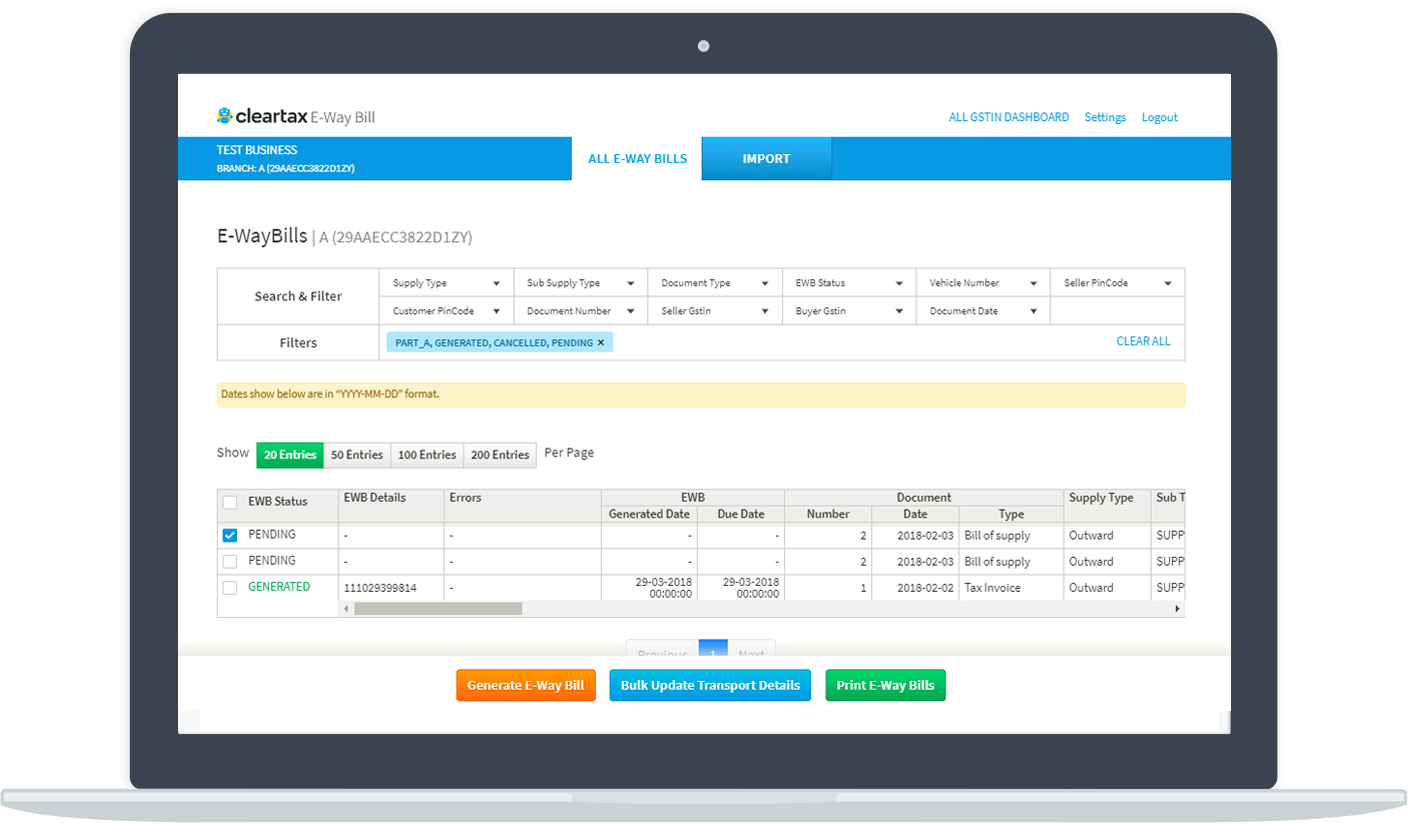Check the GENERATED row's checkbox

coord(228,587)
